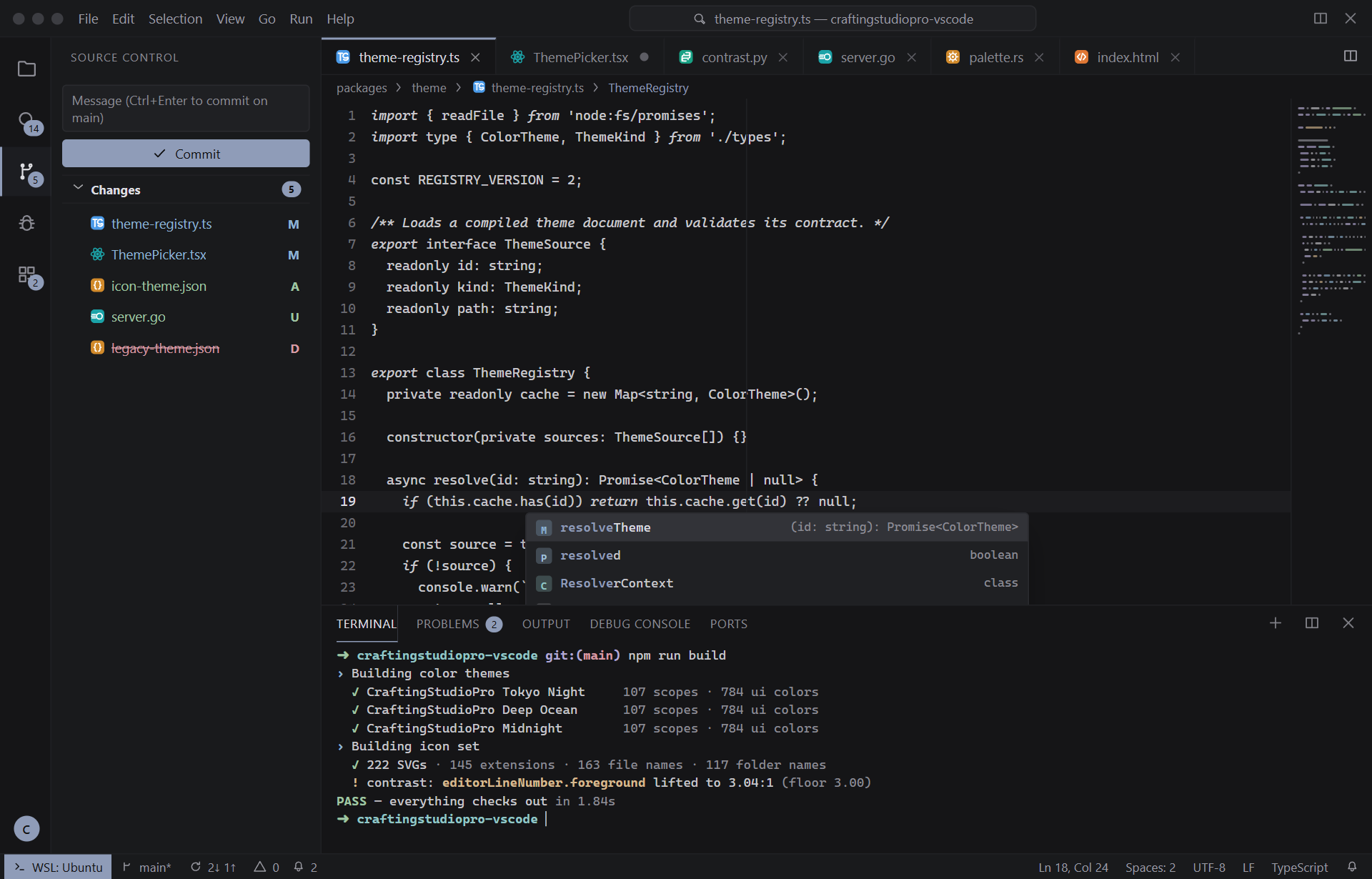Viewport: 1372px width, 879px height.
Task: Change language mode TypeScript
Action: (x=1299, y=867)
